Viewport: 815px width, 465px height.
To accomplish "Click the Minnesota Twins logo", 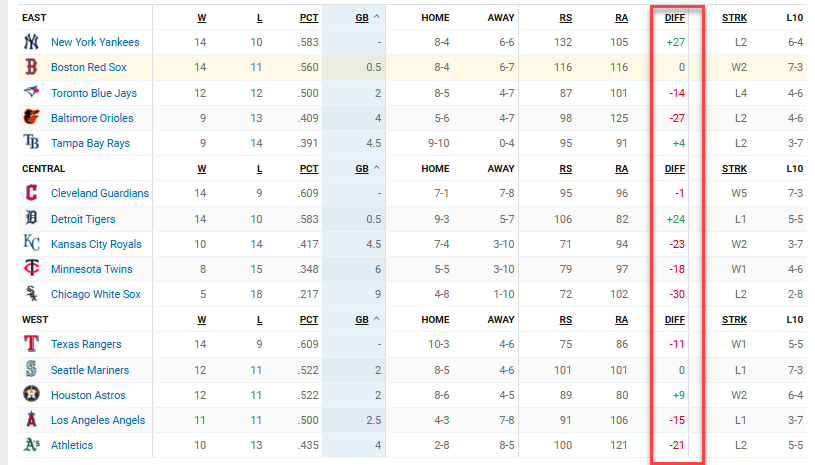I will pos(30,269).
